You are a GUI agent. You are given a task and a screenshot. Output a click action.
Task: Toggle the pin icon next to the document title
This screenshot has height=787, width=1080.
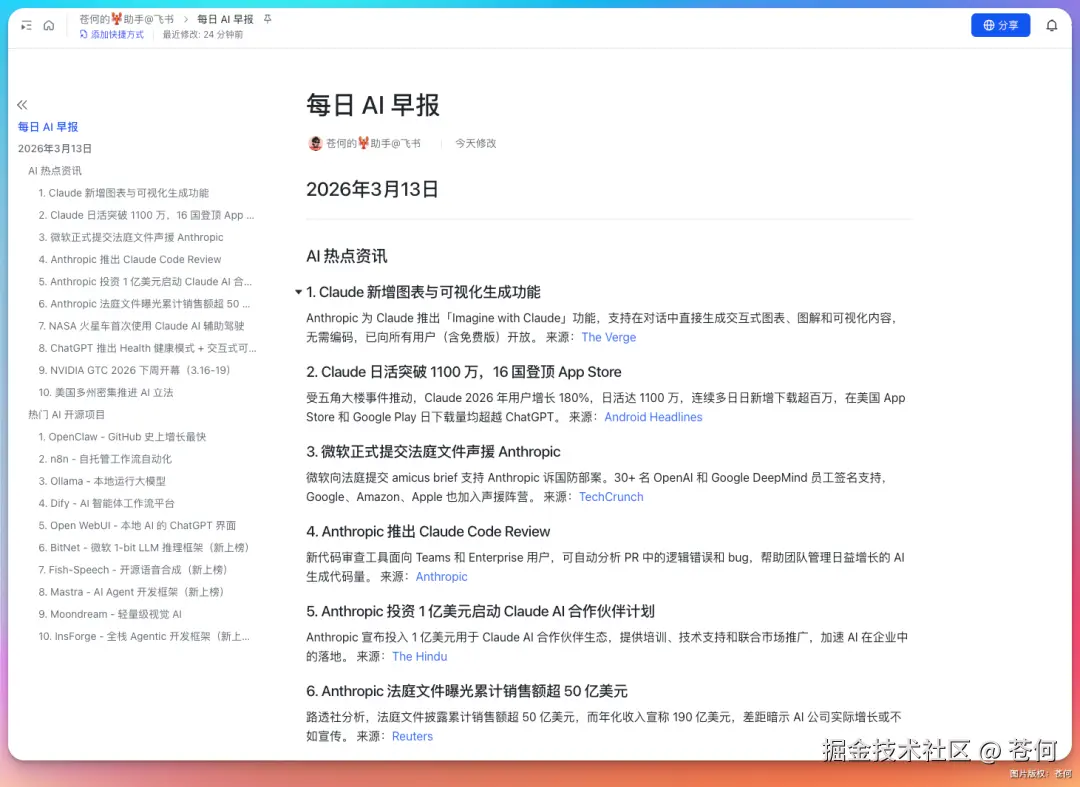[266, 18]
